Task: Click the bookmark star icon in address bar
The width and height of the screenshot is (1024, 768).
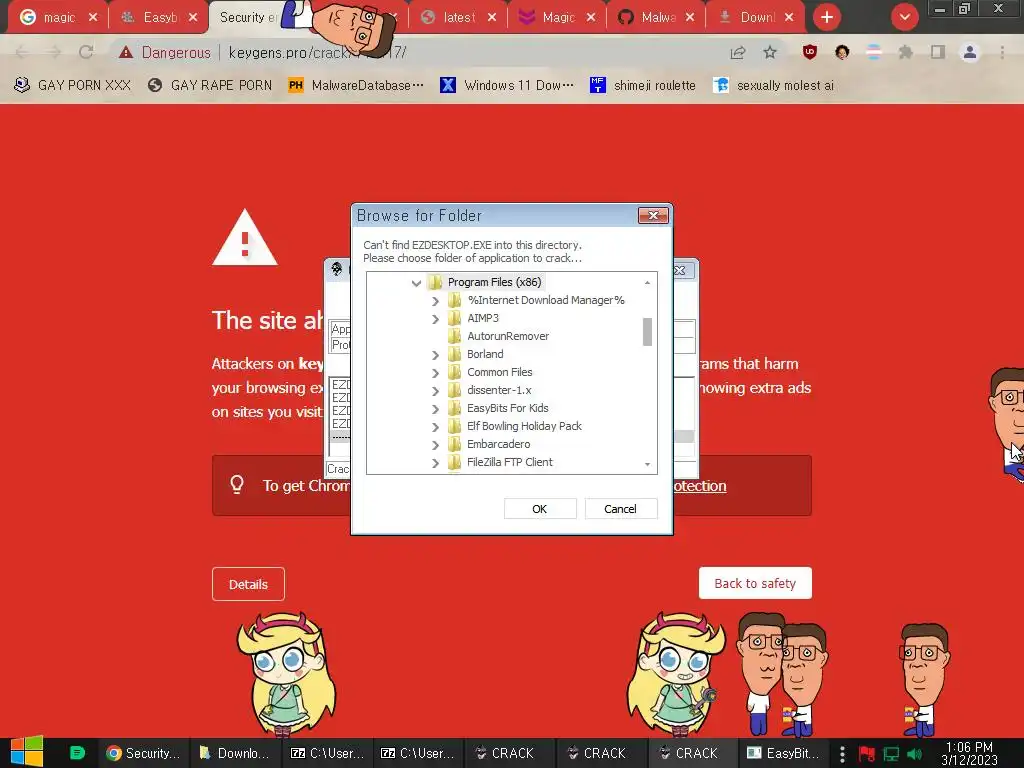Action: (770, 52)
